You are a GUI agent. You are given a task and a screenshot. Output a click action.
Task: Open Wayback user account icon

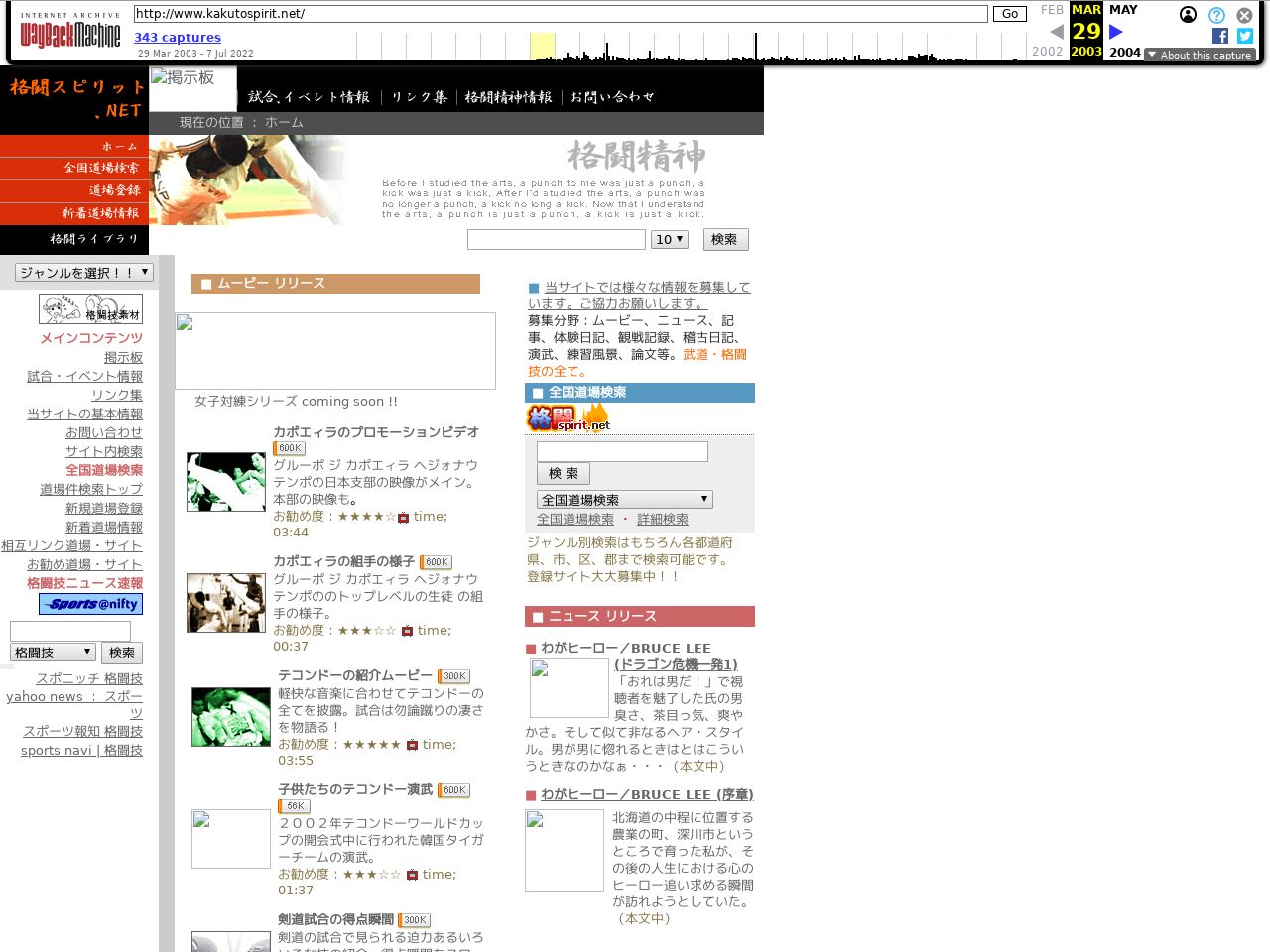[1188, 15]
